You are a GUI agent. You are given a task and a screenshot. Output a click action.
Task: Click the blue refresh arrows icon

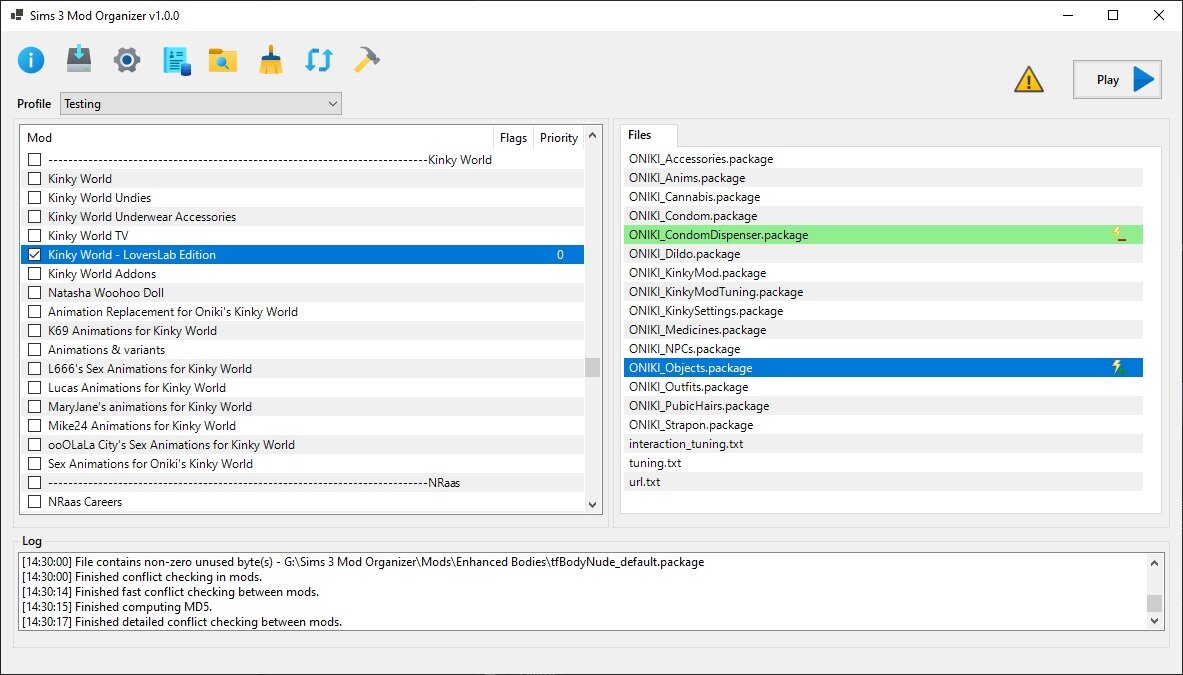click(318, 60)
